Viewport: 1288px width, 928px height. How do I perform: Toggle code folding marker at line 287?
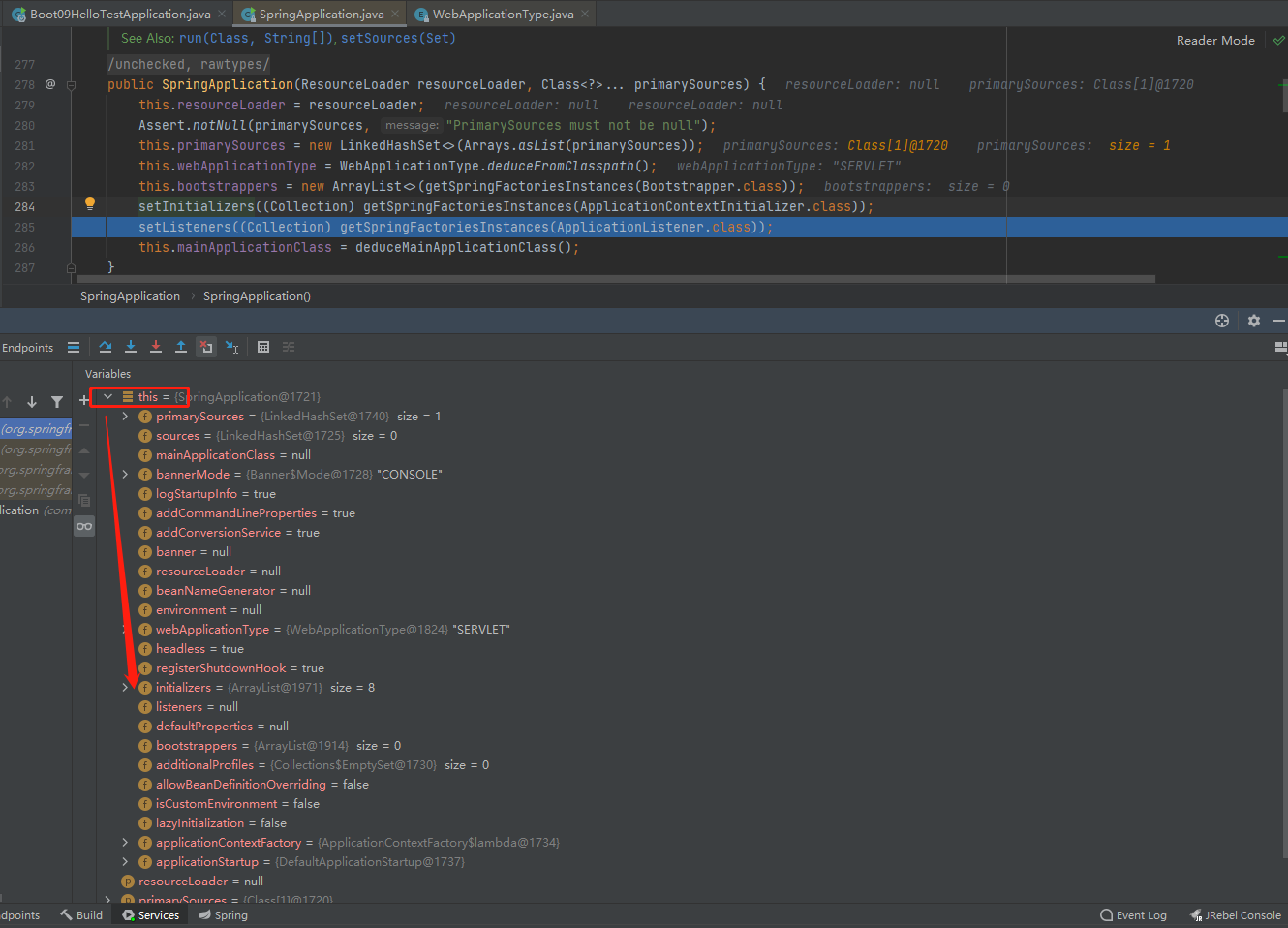click(x=71, y=267)
